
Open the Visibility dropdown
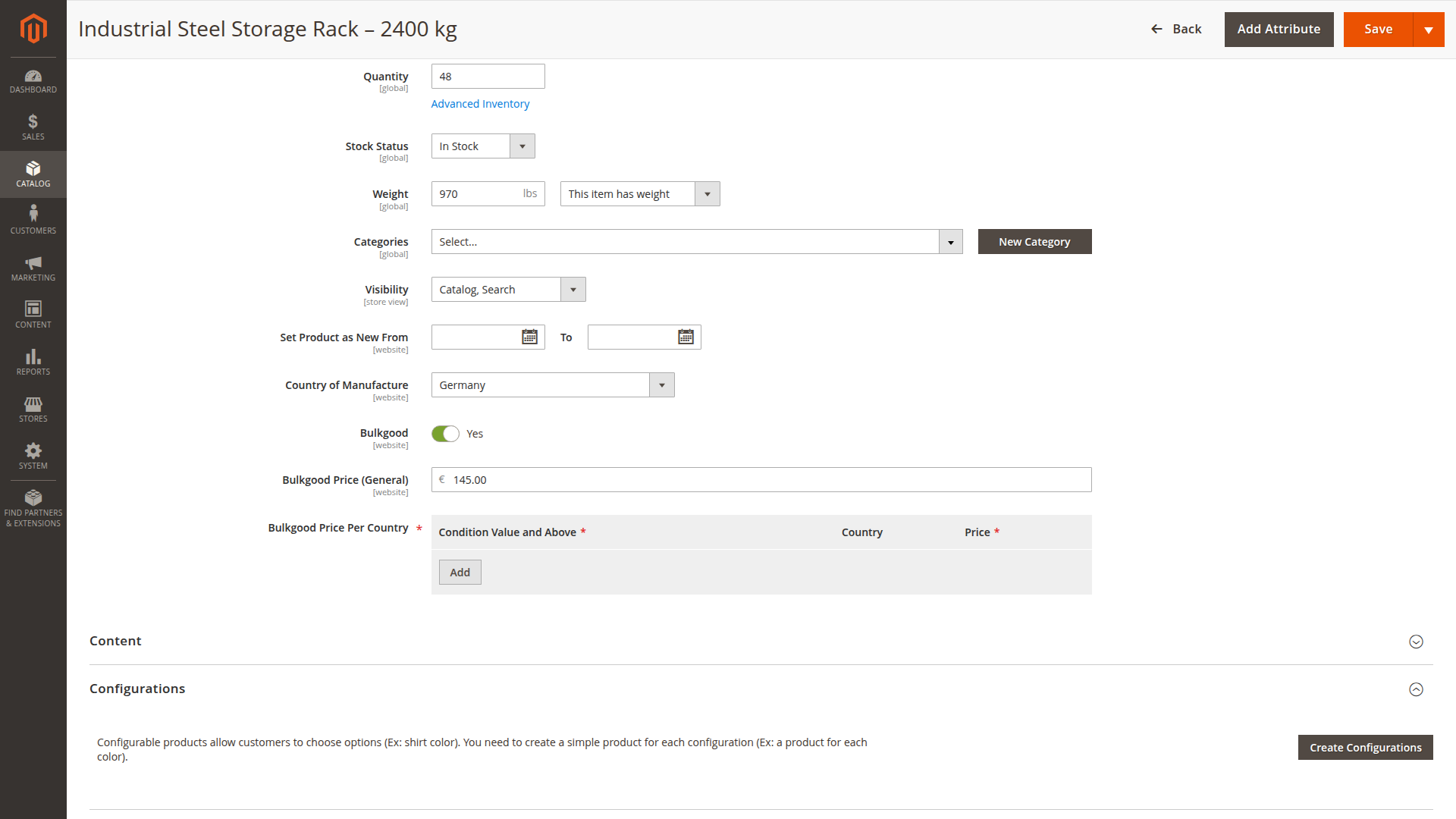click(508, 289)
